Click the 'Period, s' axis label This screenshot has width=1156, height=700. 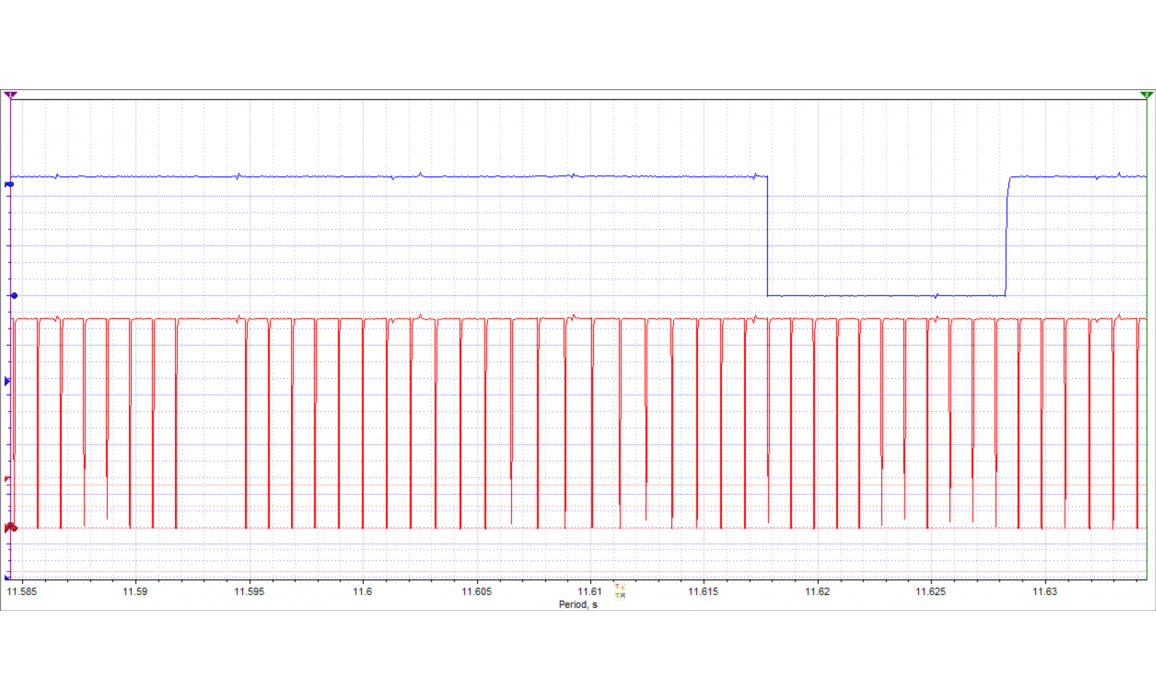[577, 604]
